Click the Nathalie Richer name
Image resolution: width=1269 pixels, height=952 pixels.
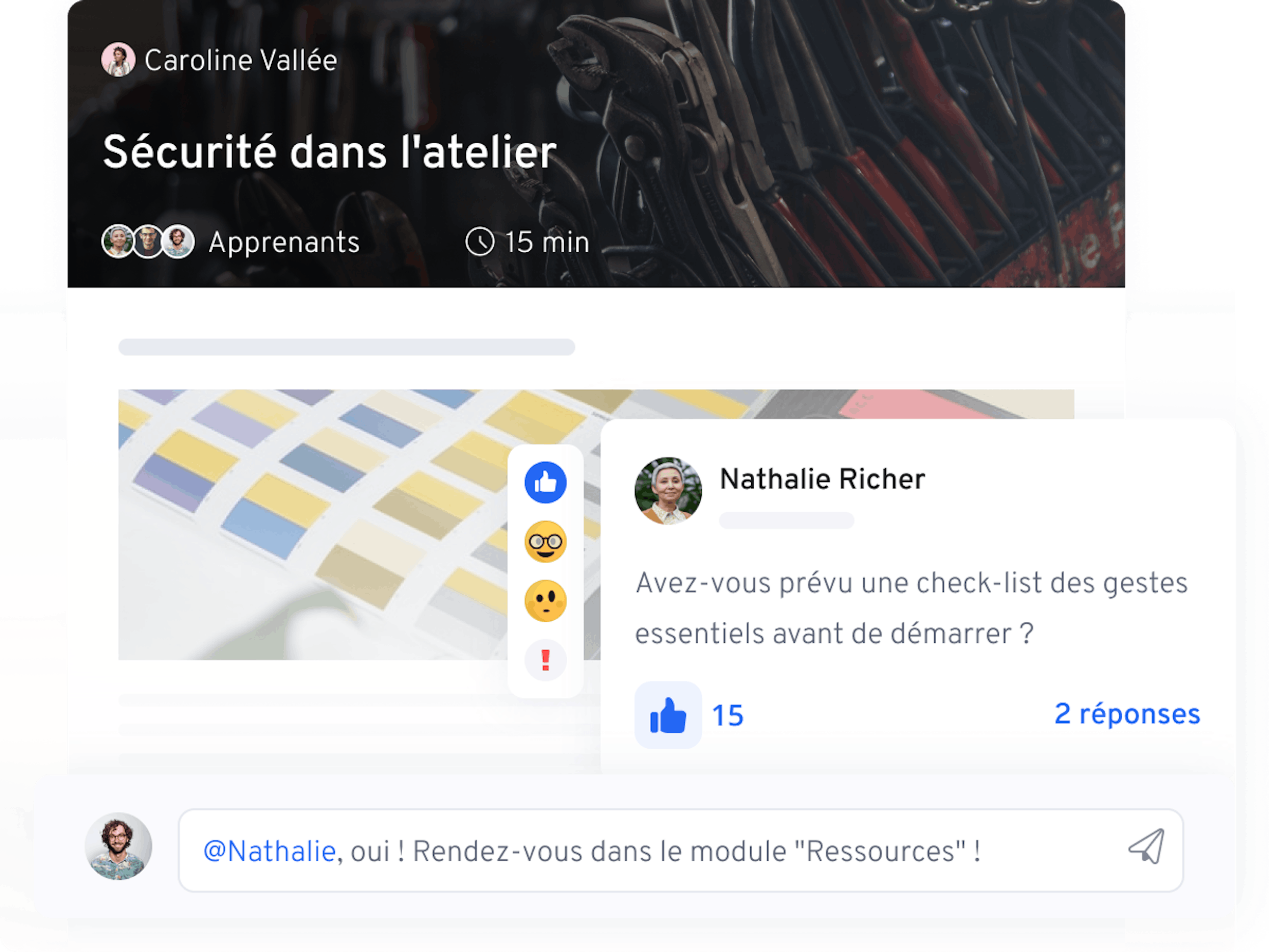tap(822, 479)
